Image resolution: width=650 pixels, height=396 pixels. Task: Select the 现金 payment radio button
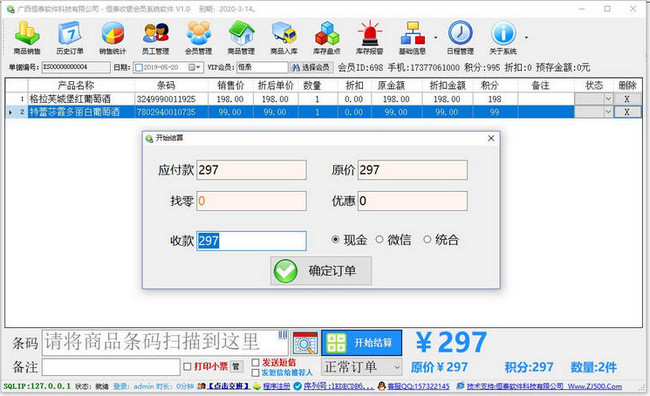[335, 240]
